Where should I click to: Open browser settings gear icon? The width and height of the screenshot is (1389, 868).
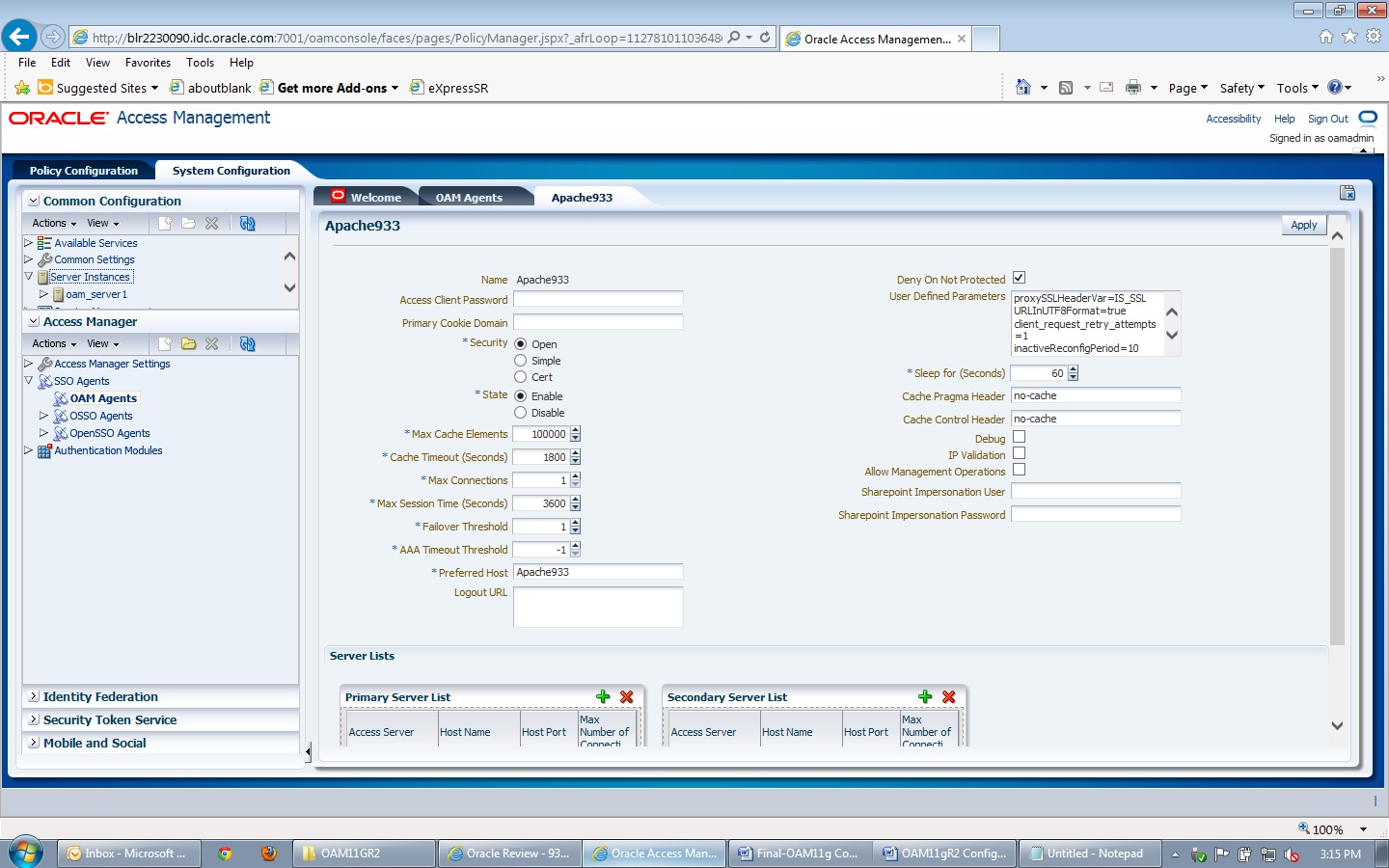(x=1374, y=36)
